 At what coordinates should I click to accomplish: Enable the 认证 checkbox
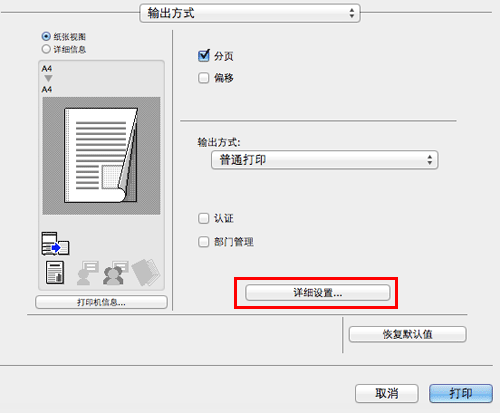(x=204, y=219)
